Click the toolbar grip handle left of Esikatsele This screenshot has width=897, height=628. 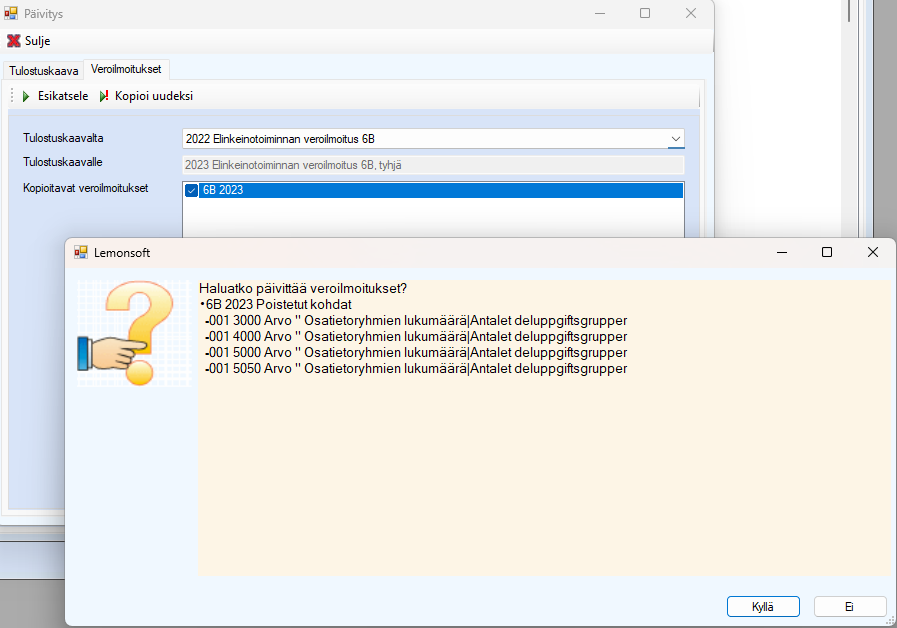[12, 96]
